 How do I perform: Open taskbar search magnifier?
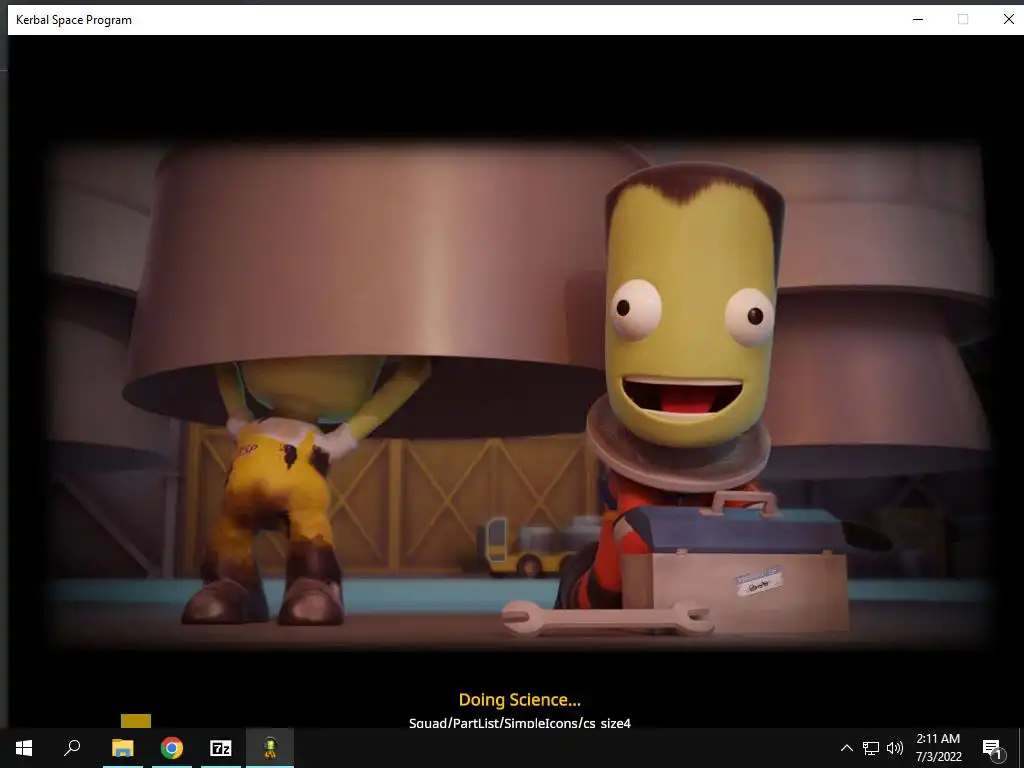pos(72,748)
